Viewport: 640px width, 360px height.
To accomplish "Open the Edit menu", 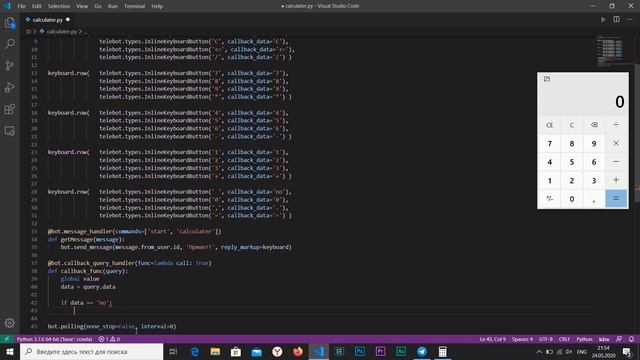I will coord(37,6).
